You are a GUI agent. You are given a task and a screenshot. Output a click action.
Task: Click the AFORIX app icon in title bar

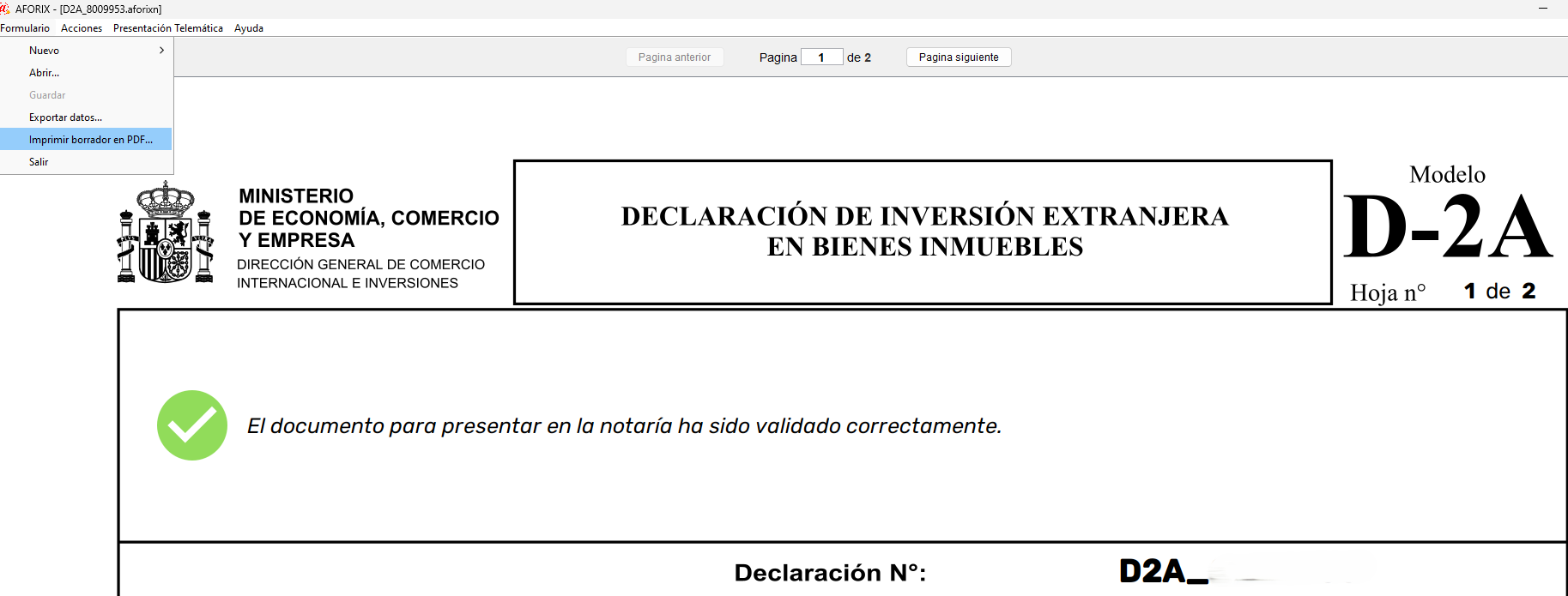pos(5,9)
